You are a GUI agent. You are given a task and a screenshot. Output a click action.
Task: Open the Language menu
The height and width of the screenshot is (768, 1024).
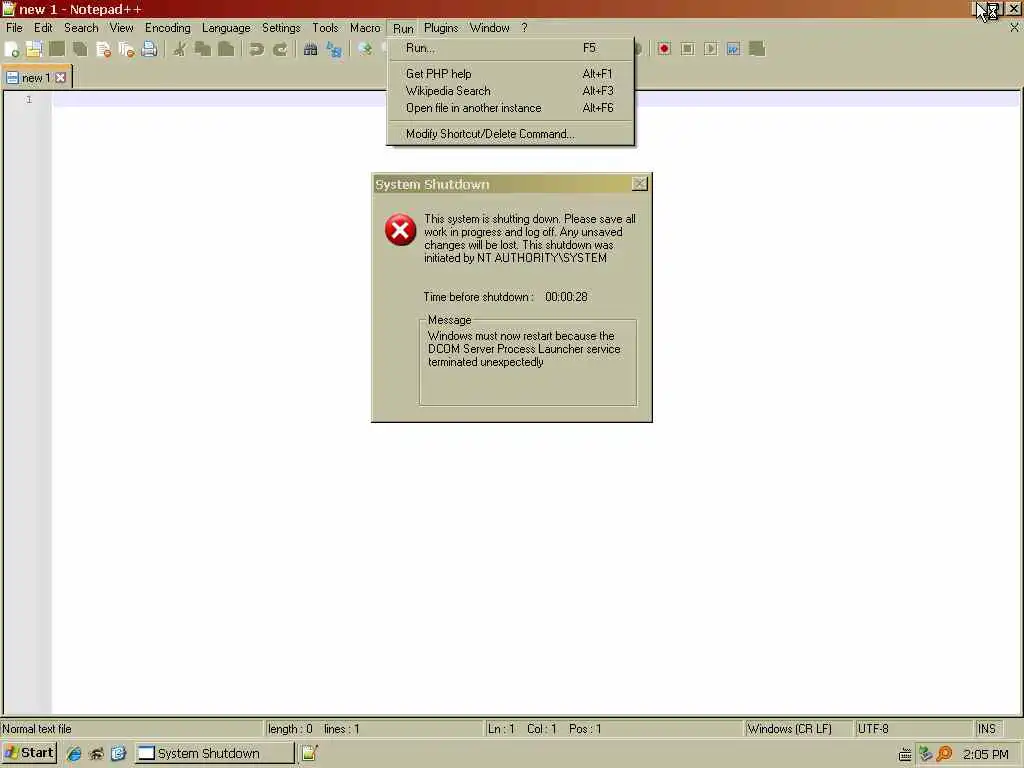[x=226, y=28]
